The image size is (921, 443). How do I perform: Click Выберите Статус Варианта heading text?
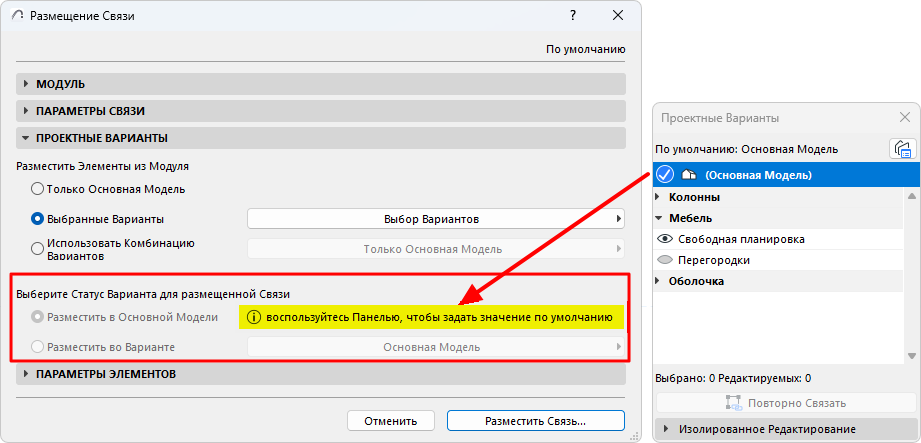[153, 293]
